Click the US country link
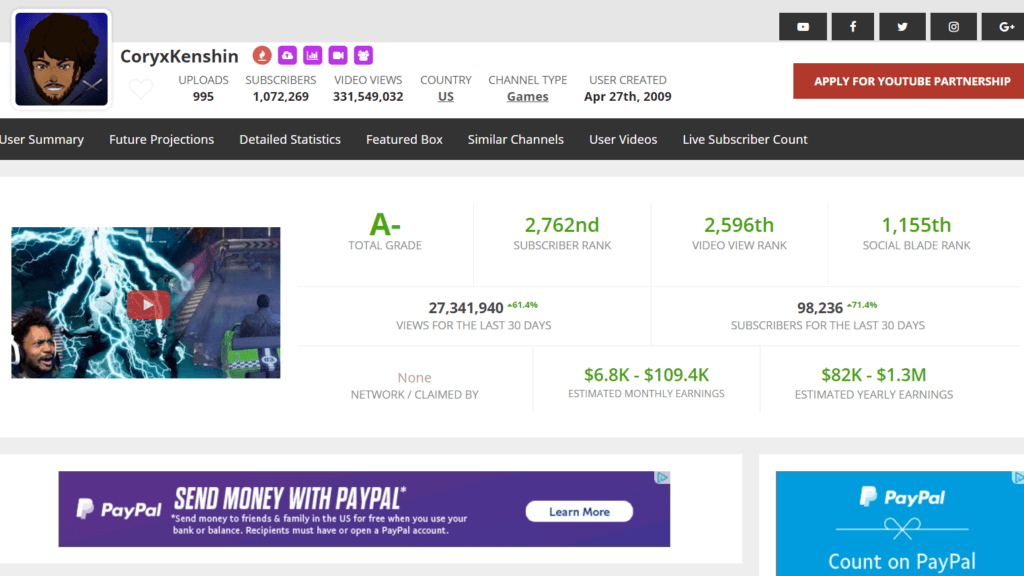Screen dimensions: 1024x576 445,97
